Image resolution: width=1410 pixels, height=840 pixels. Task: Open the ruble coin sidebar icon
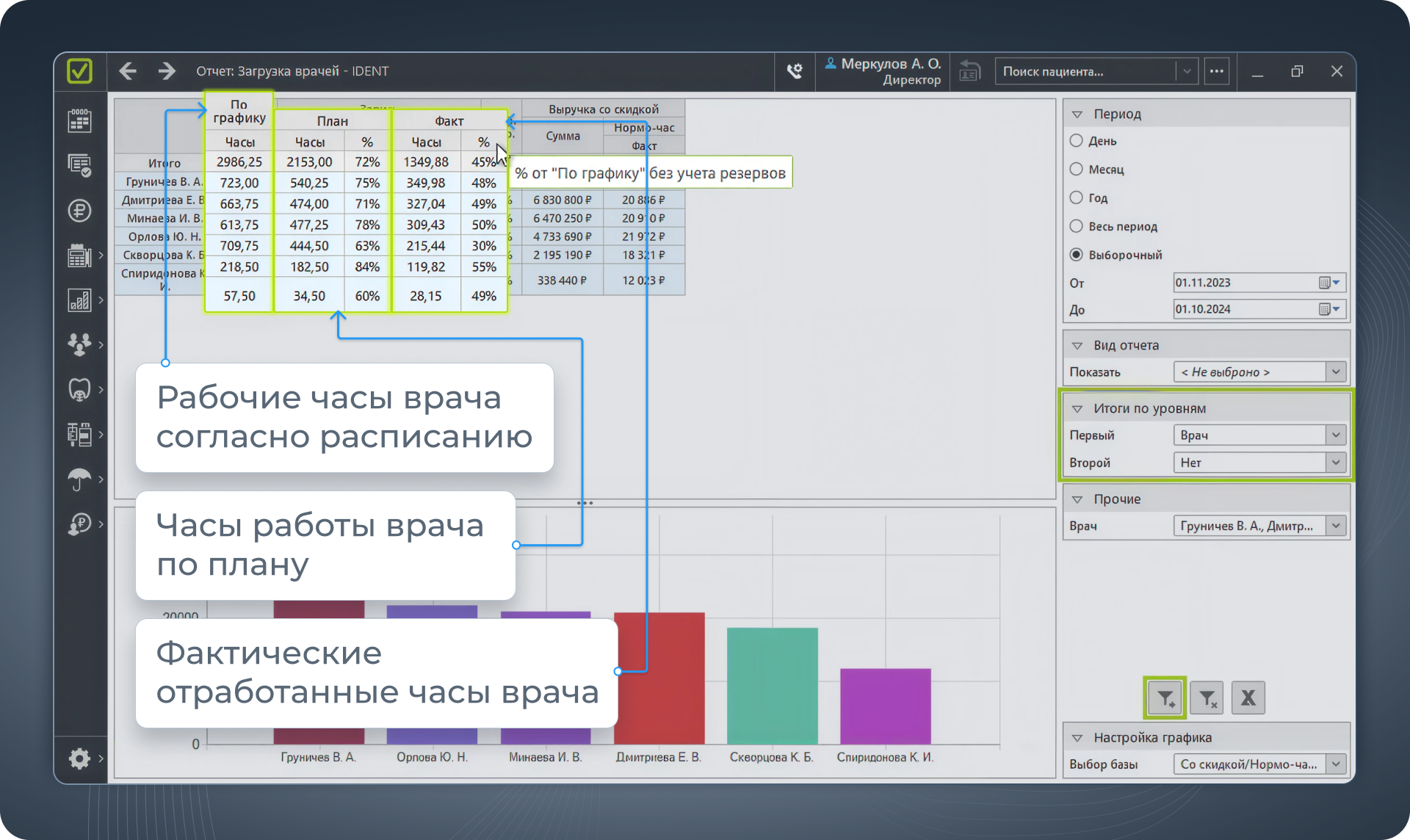tap(79, 211)
